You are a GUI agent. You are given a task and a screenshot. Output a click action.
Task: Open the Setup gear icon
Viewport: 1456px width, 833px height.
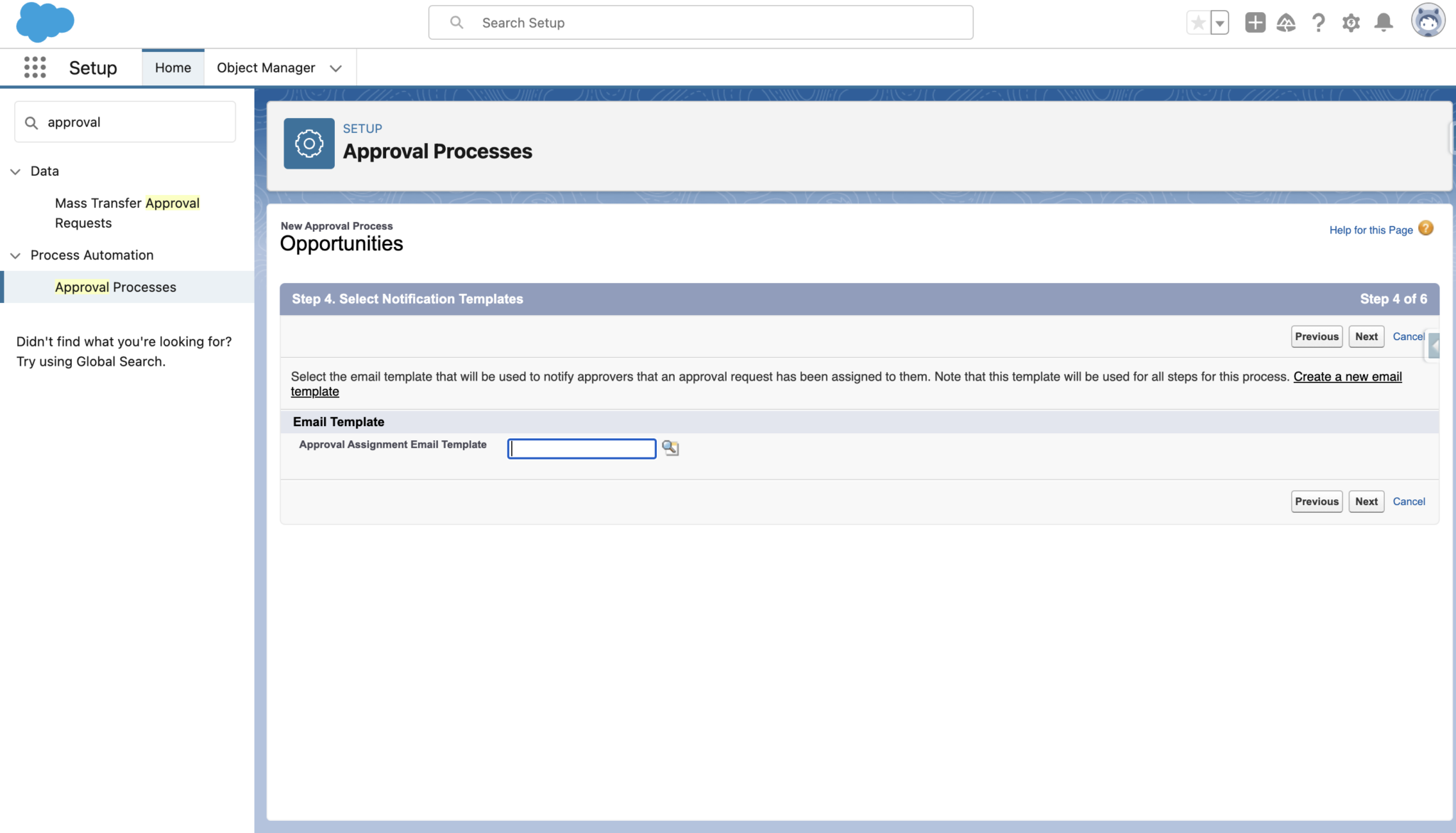pos(1351,22)
